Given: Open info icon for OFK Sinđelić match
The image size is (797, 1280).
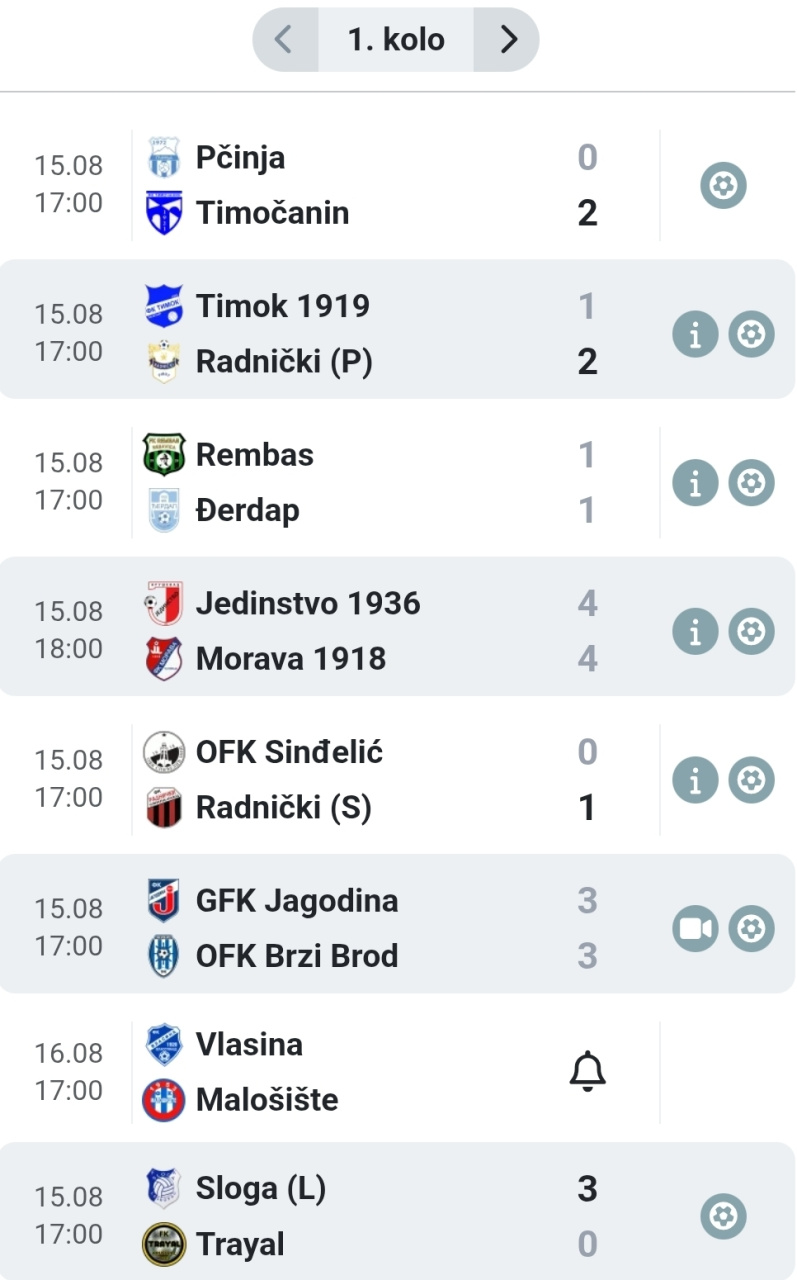Looking at the screenshot, I should pyautogui.click(x=695, y=780).
